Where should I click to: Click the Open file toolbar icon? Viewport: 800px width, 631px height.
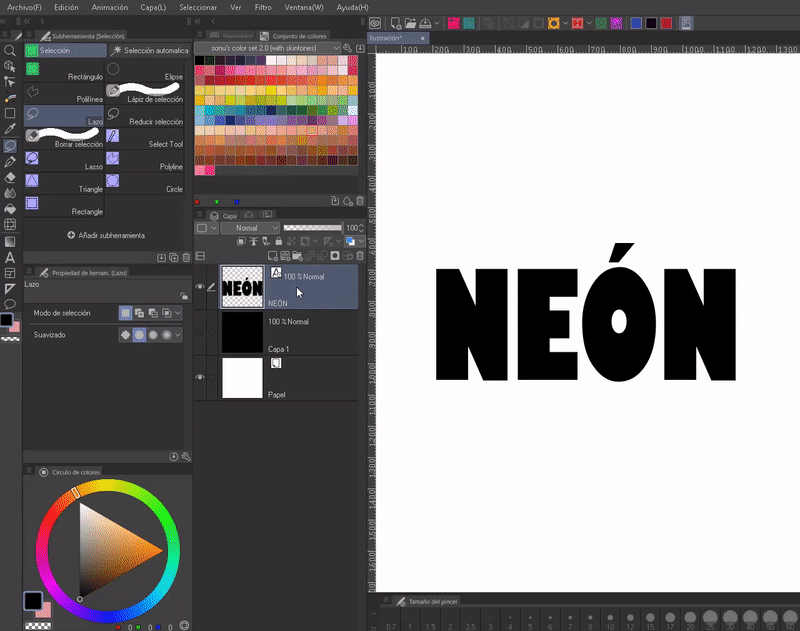click(x=410, y=23)
